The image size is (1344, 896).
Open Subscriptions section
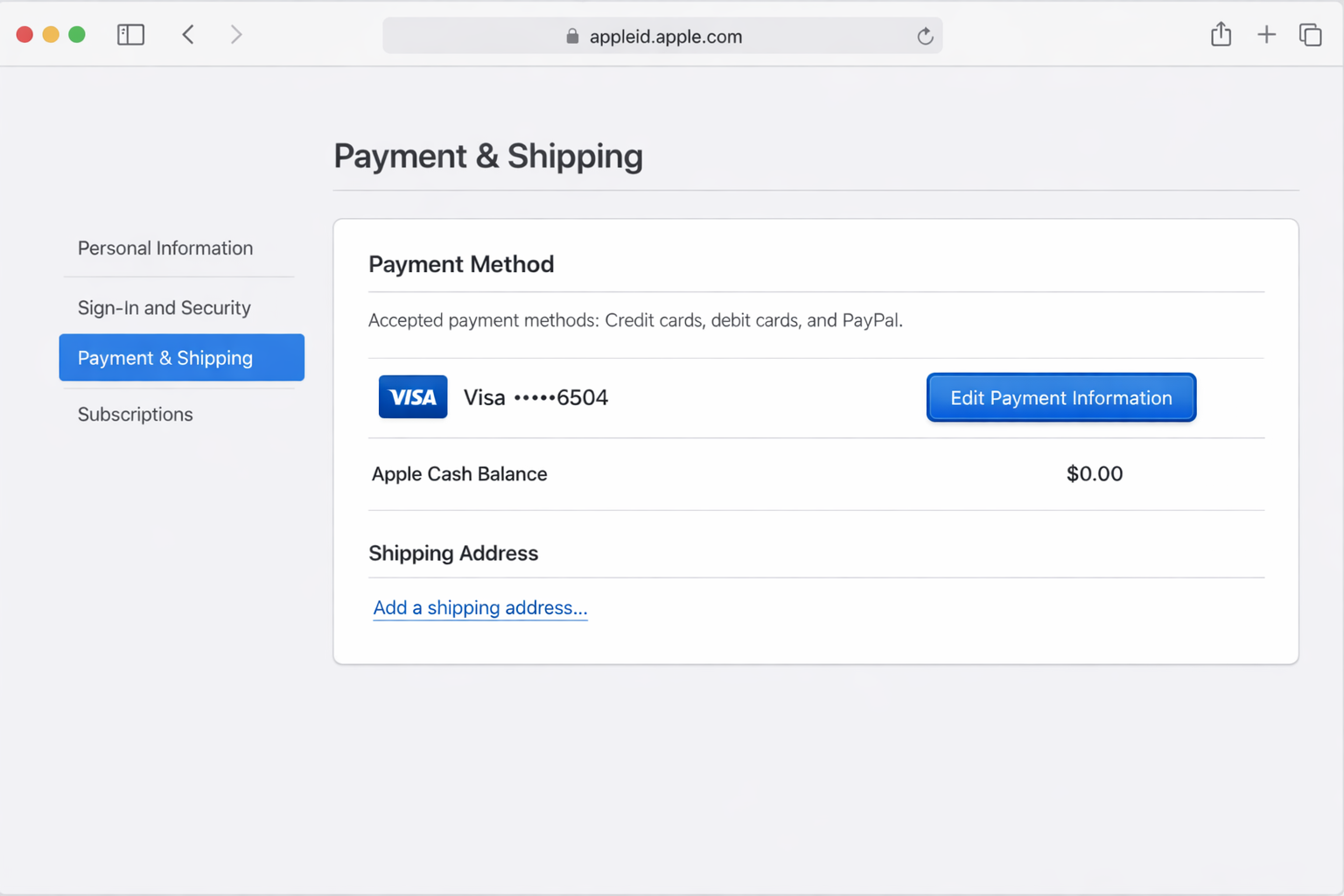point(136,415)
